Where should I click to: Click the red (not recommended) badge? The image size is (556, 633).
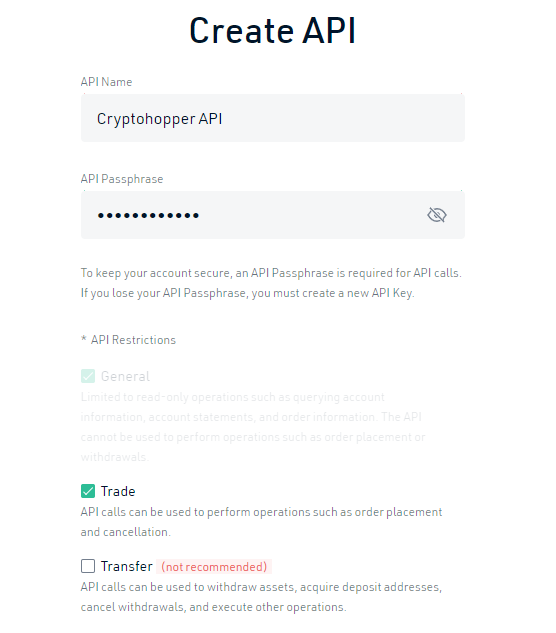[214, 567]
